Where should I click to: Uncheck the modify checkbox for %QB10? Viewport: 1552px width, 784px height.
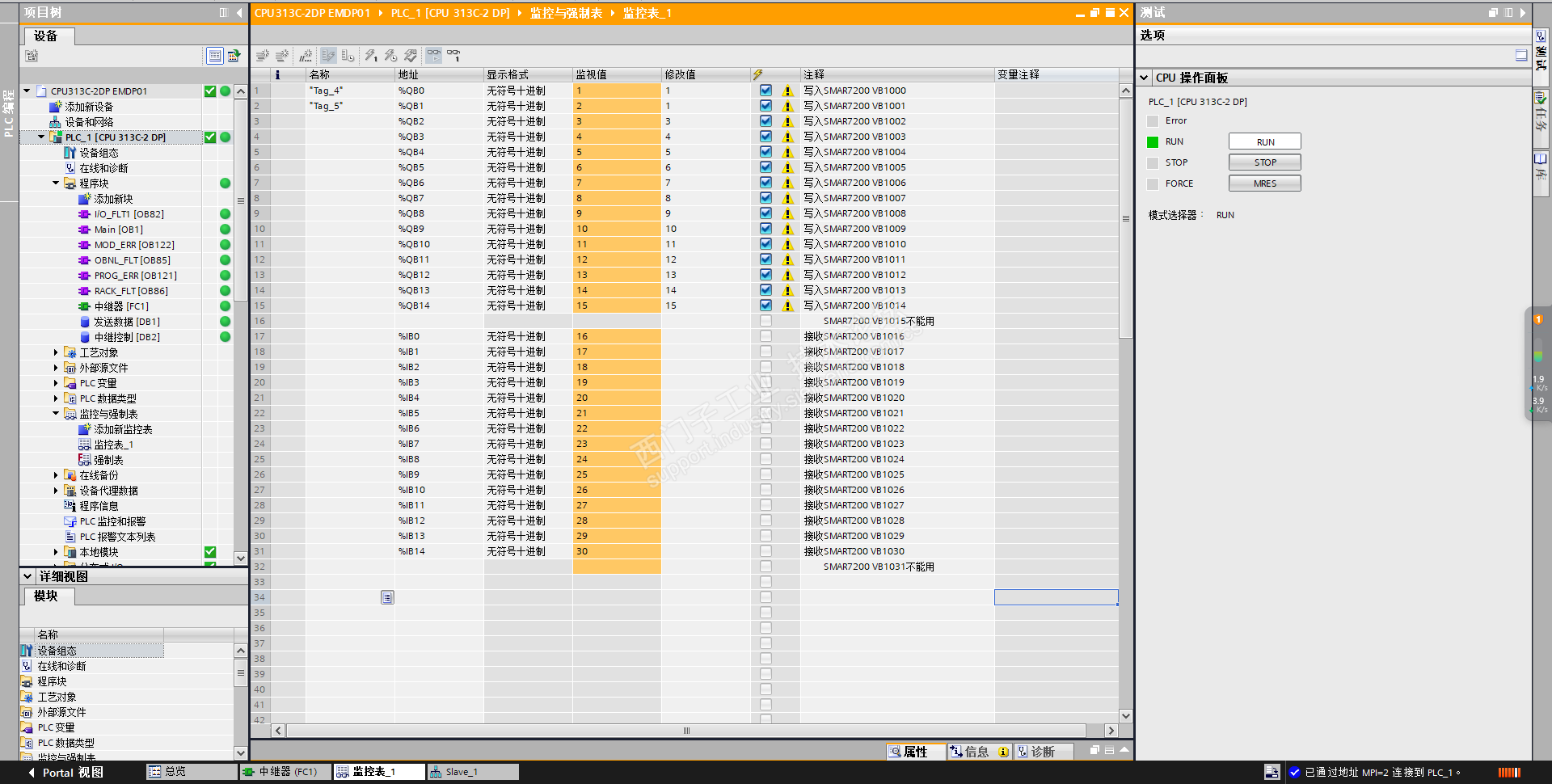(765, 244)
